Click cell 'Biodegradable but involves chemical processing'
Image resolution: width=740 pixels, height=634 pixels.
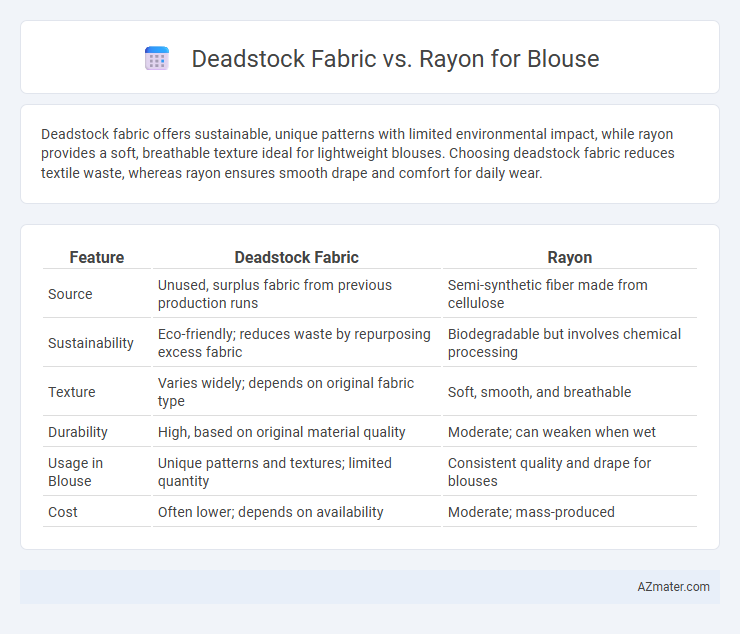point(570,343)
